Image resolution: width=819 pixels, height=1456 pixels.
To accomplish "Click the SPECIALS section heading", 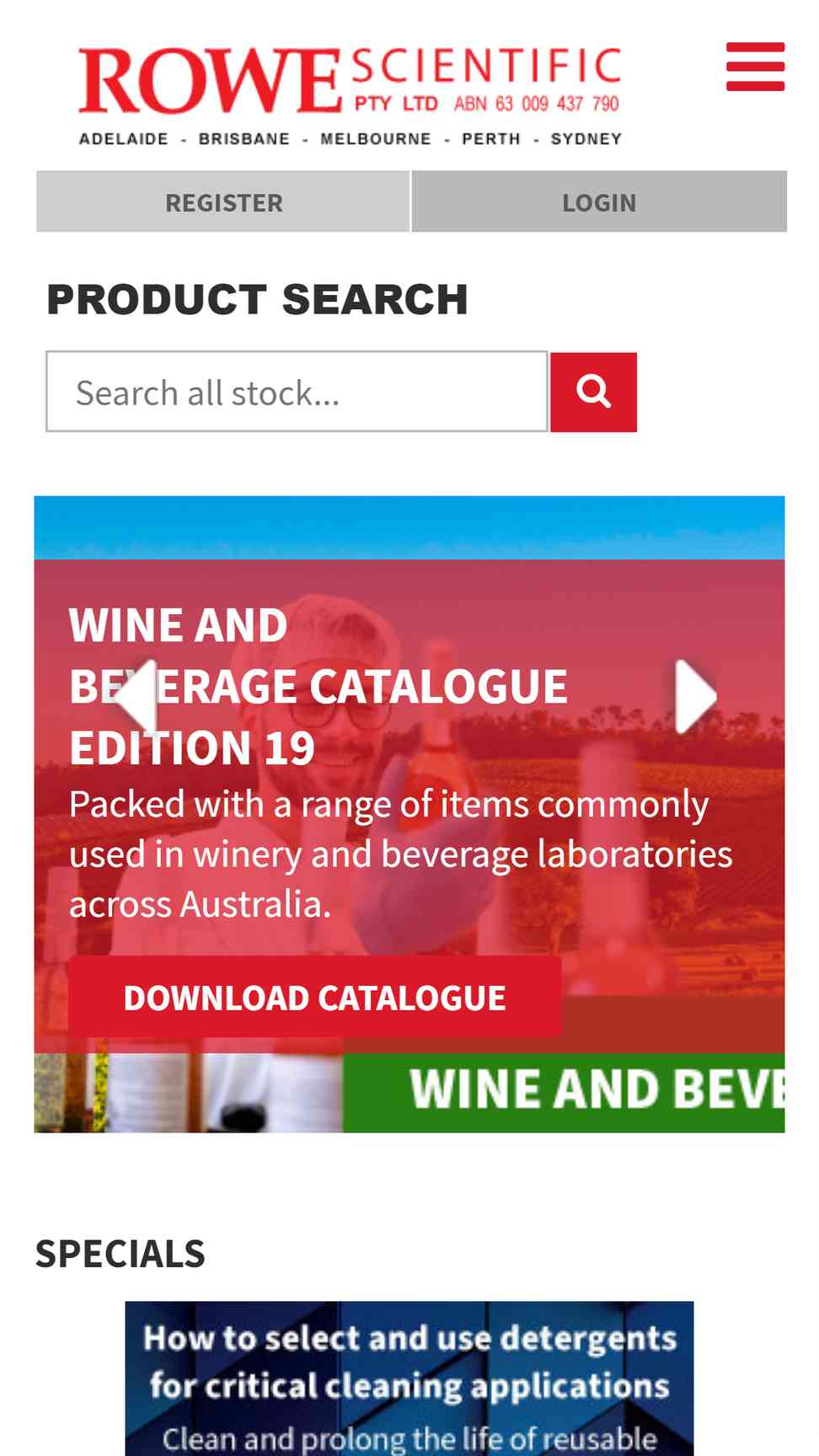I will coord(120,1254).
